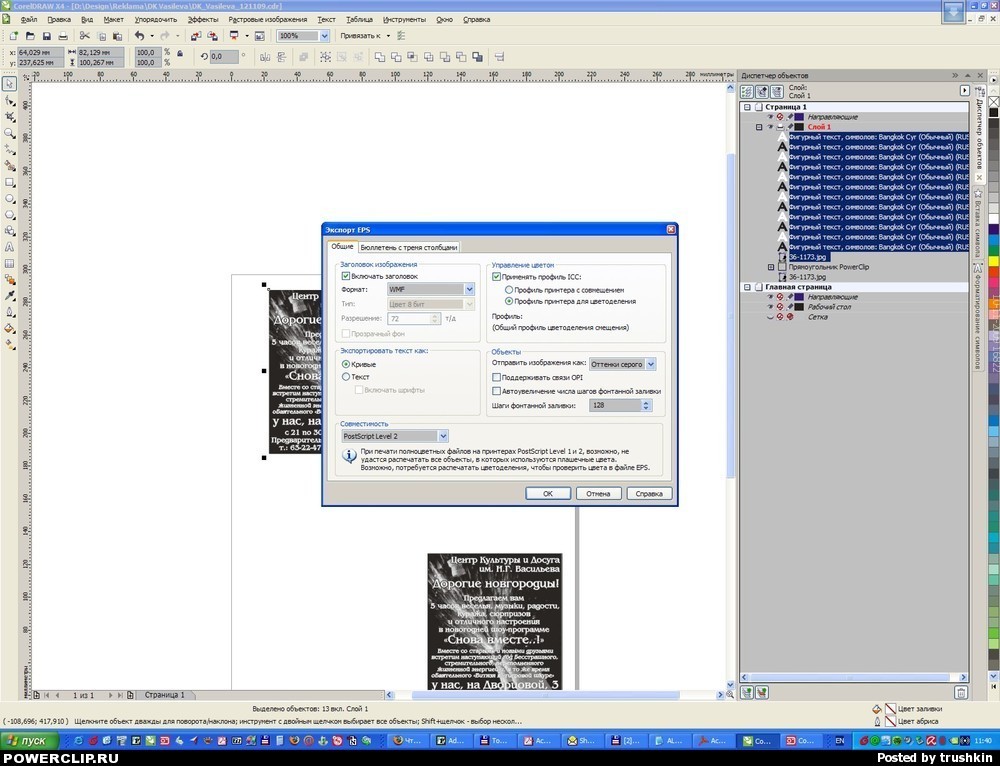Click the Save icon in the standard toolbar
Screen dimensions: 1000x766
click(44, 36)
